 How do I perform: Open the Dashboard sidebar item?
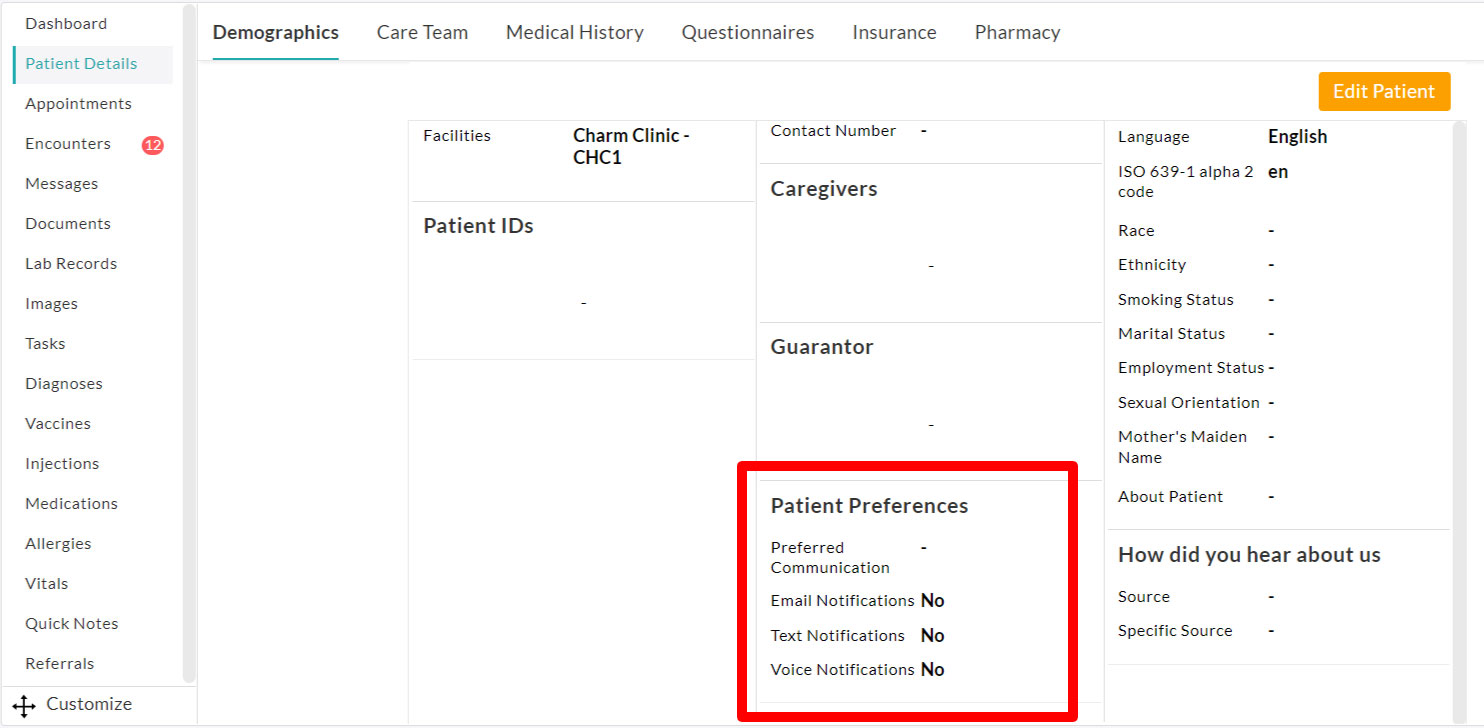(x=66, y=24)
